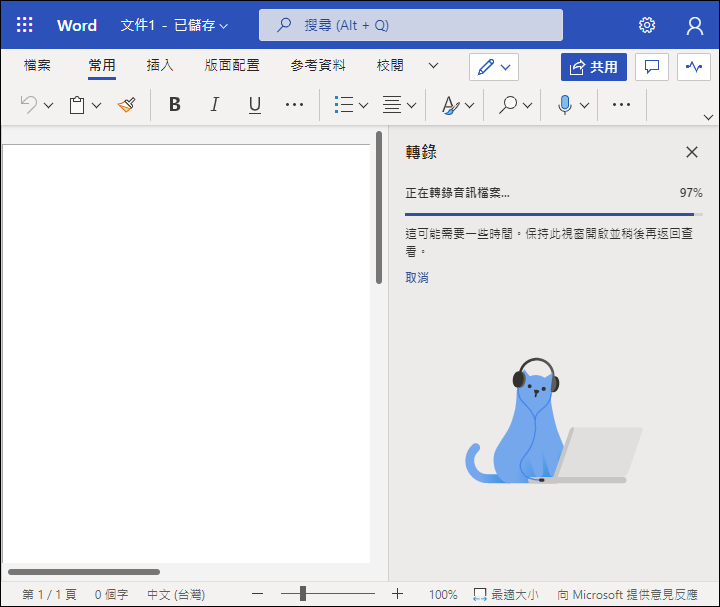Click the Styles icon
The image size is (720, 607).
pos(450,105)
